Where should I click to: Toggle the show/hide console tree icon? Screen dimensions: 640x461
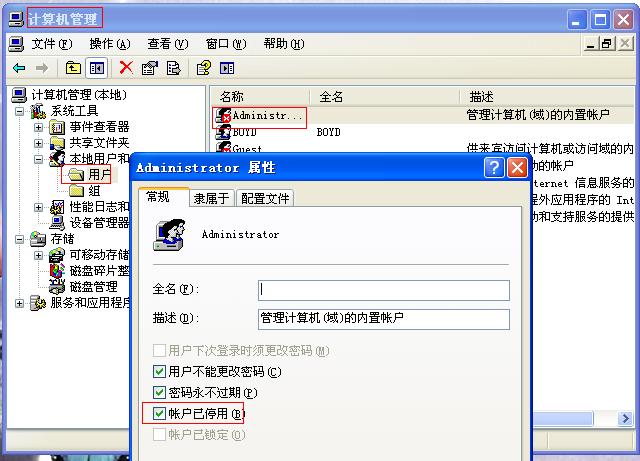97,68
